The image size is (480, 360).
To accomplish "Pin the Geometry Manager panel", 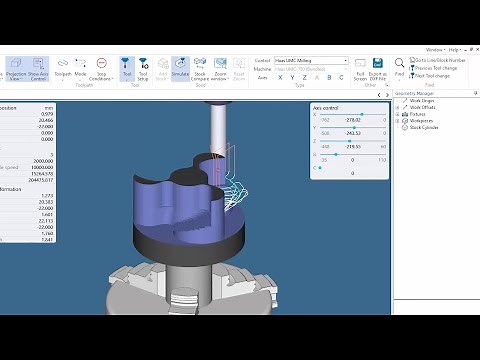I will coord(476,93).
